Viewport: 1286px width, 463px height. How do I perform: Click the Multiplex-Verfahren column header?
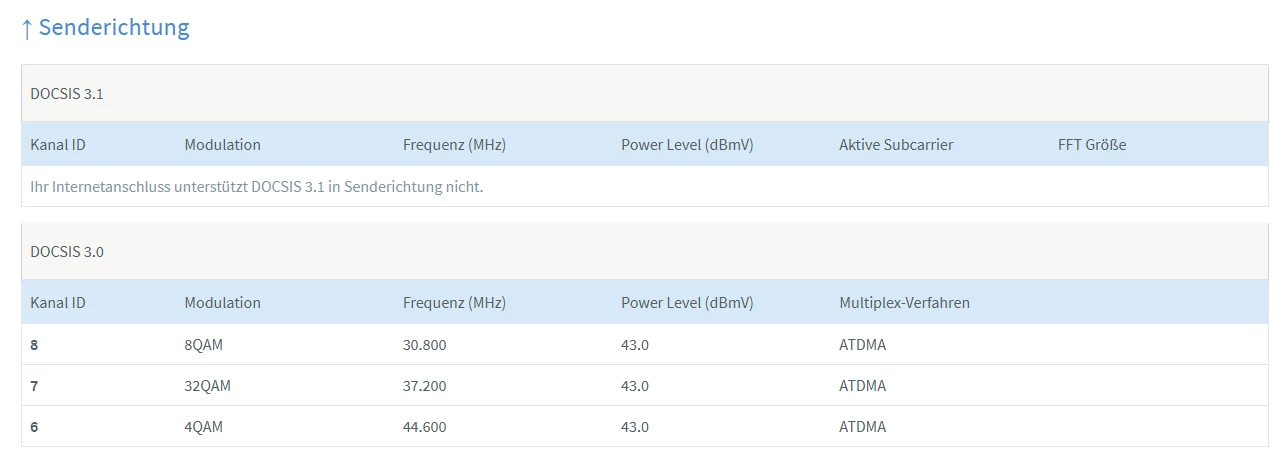pos(904,303)
